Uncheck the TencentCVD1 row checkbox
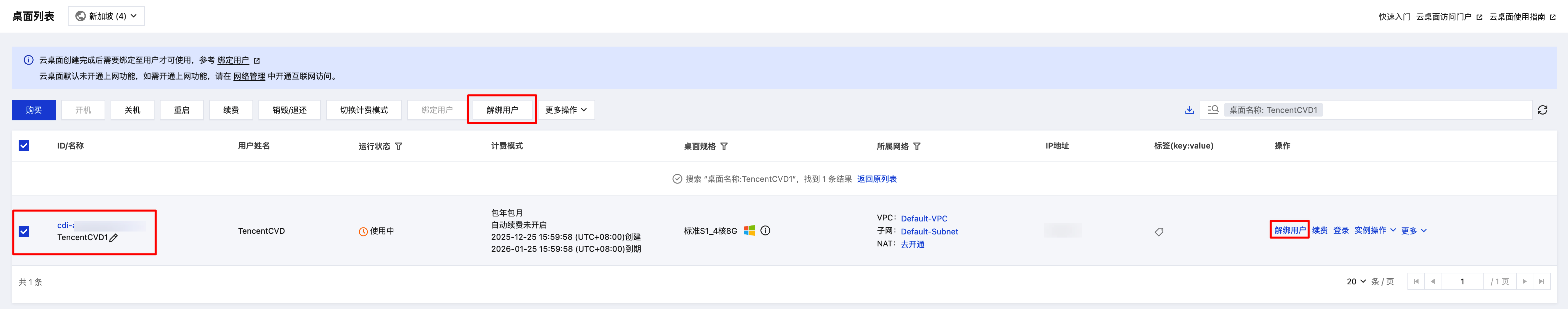 [24, 231]
